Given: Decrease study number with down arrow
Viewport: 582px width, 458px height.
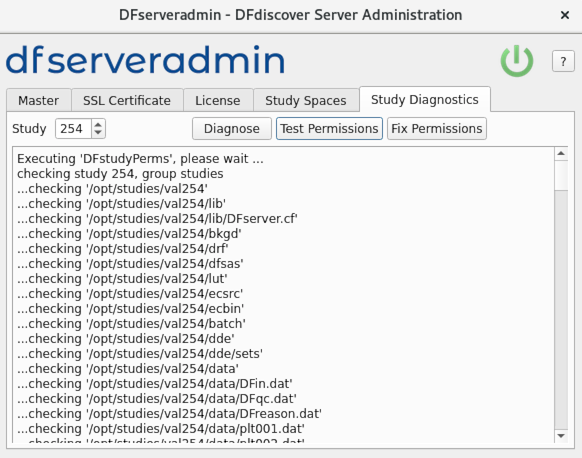Looking at the screenshot, I should tap(98, 133).
